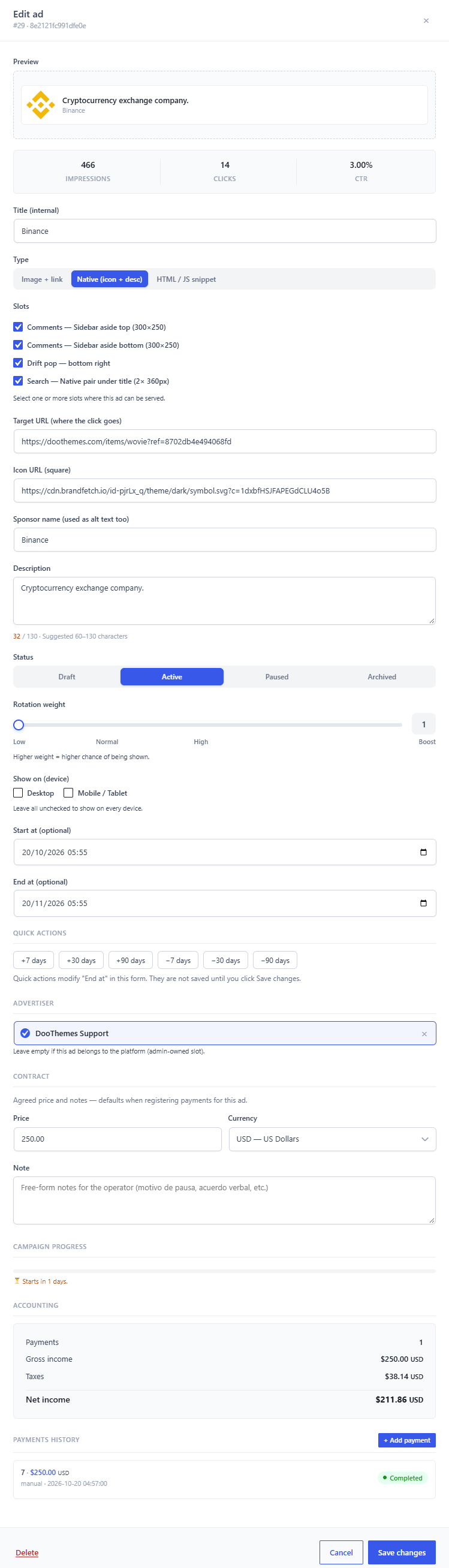Focus the Start at date field
The width and height of the screenshot is (449, 1568).
click(x=224, y=851)
